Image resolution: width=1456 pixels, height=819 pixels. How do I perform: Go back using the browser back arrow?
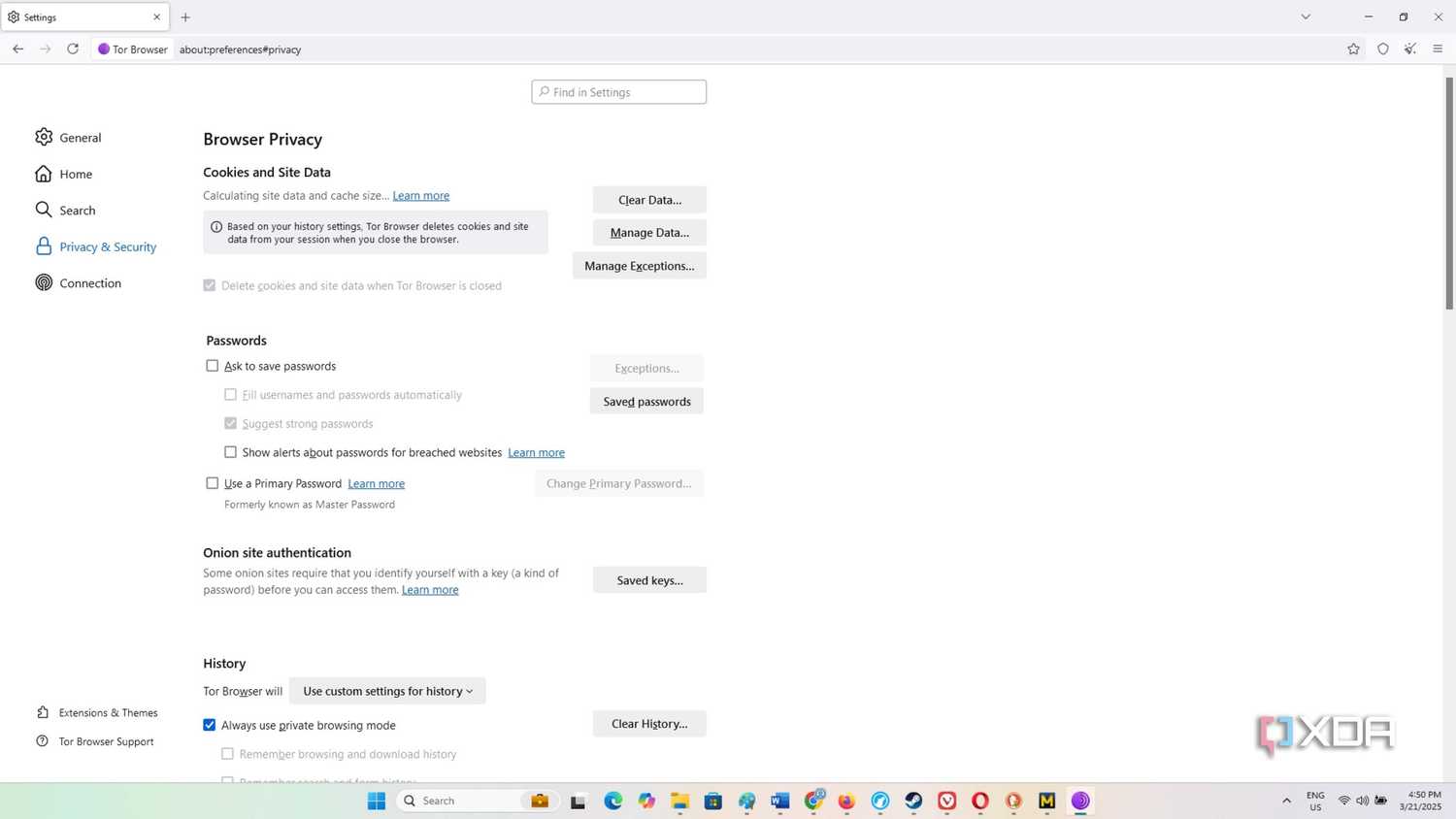pos(17,49)
